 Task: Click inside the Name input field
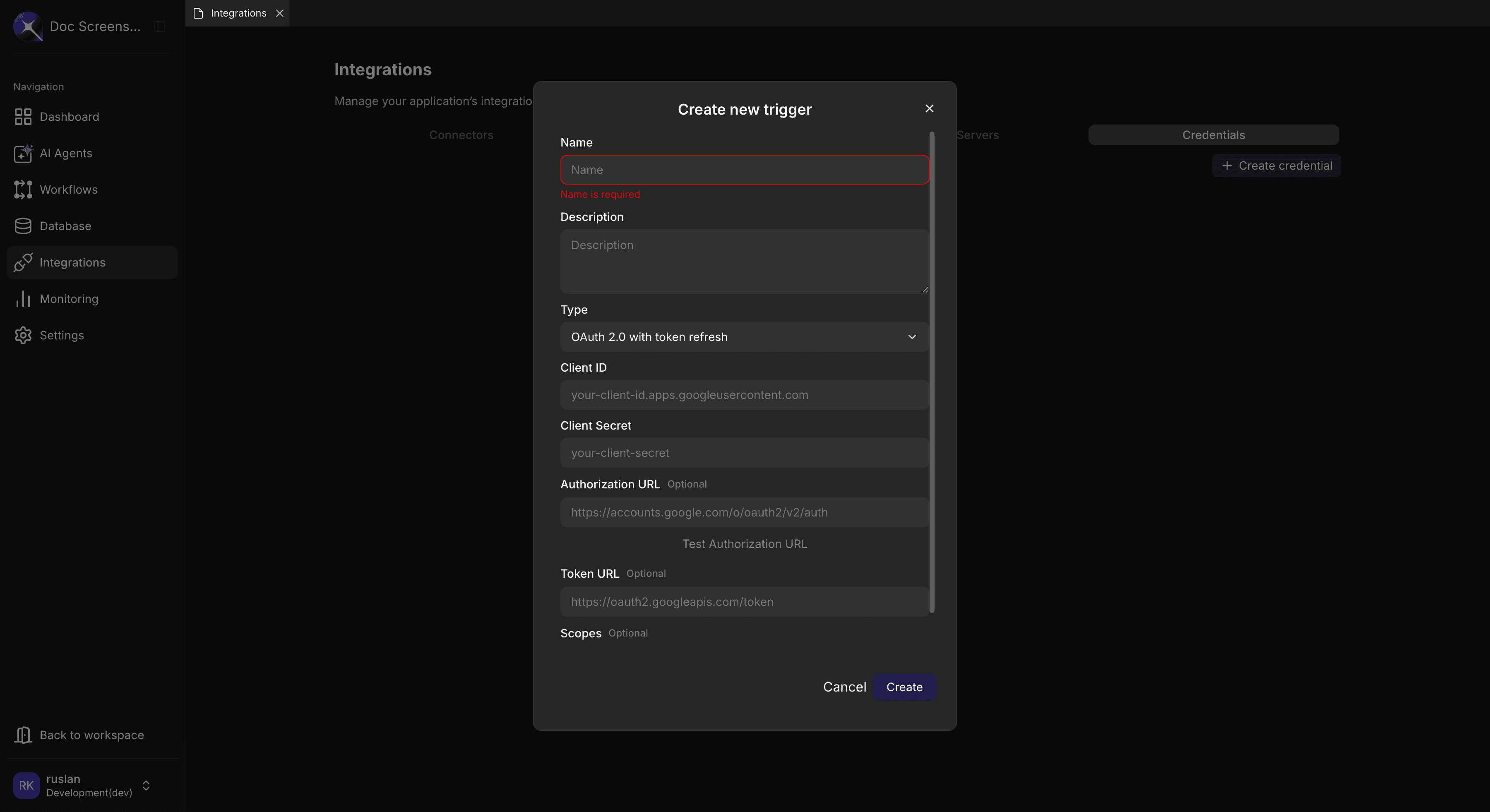coord(744,169)
